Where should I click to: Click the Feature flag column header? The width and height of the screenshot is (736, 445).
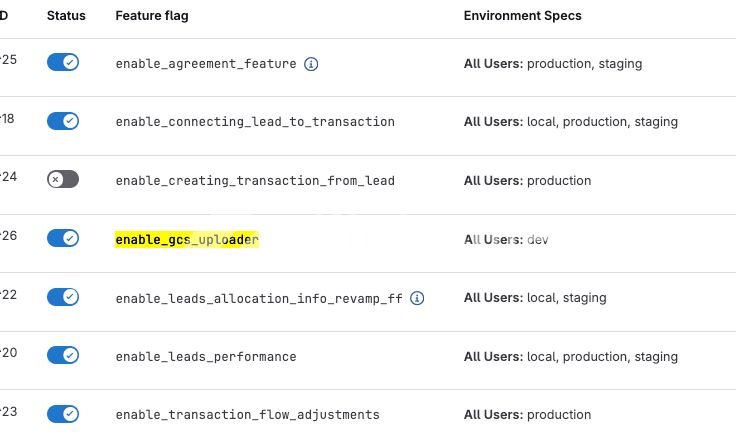coord(152,16)
